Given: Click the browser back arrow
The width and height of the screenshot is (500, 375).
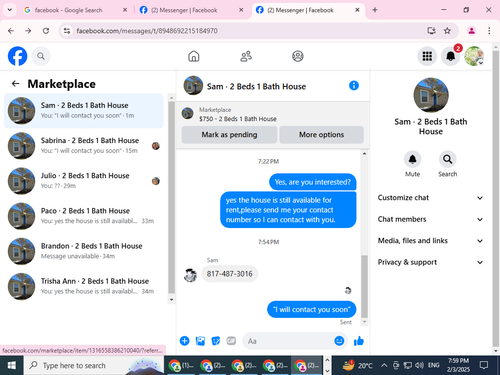Looking at the screenshot, I should point(11,31).
